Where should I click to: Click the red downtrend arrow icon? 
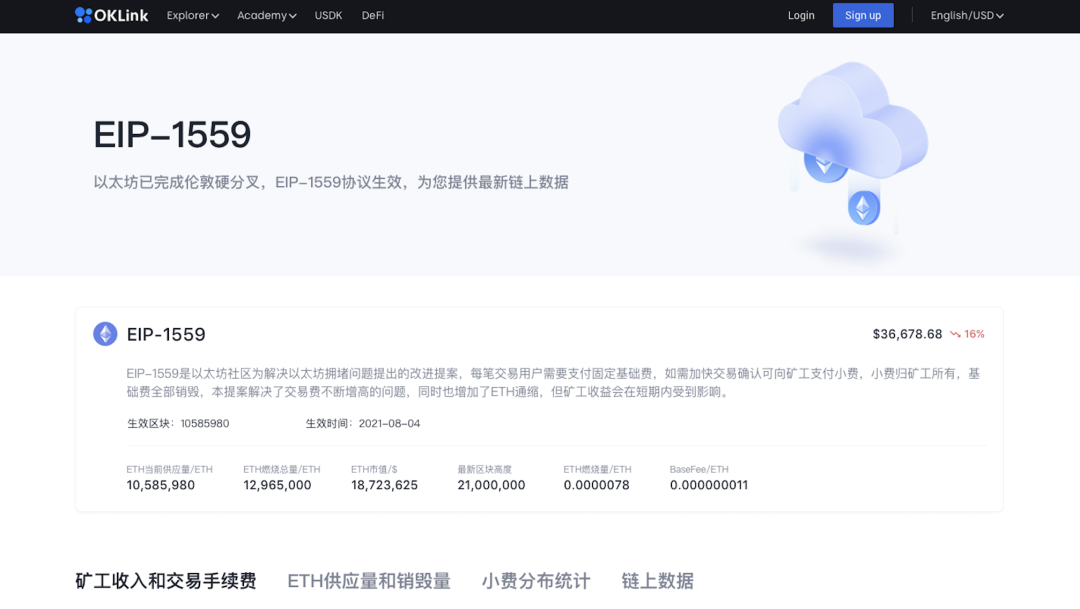point(955,334)
